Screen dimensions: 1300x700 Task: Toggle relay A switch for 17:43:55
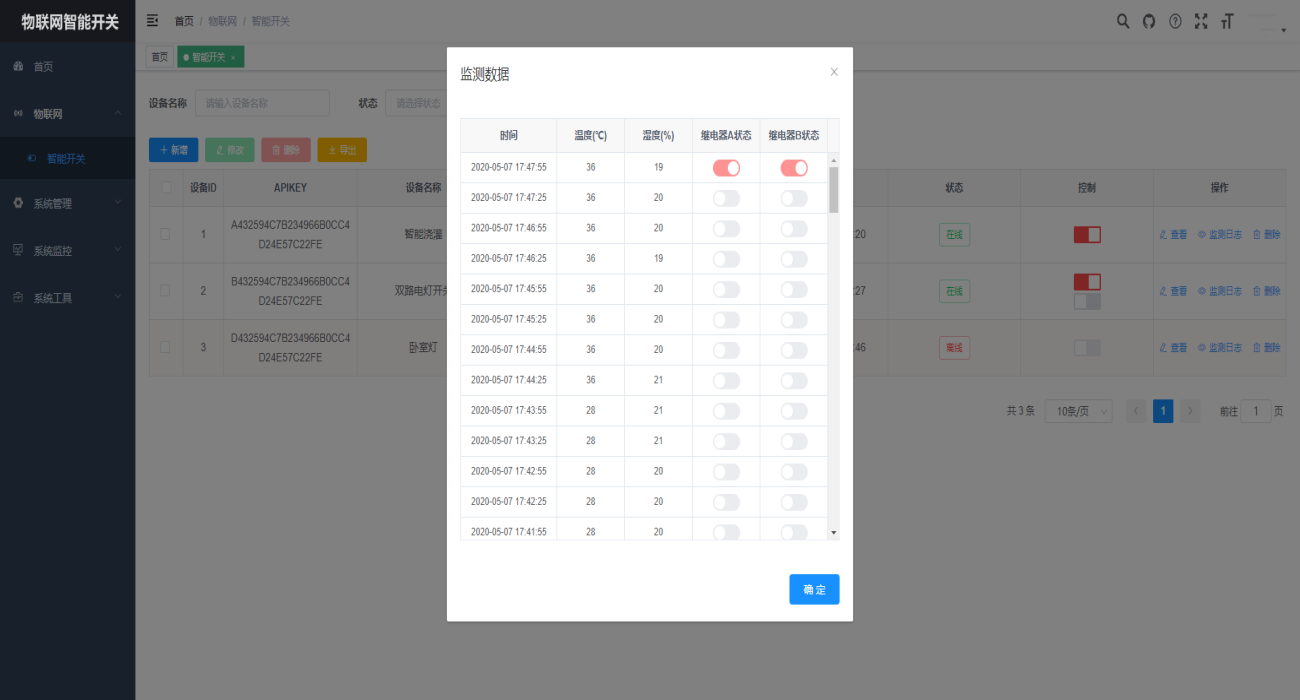726,411
